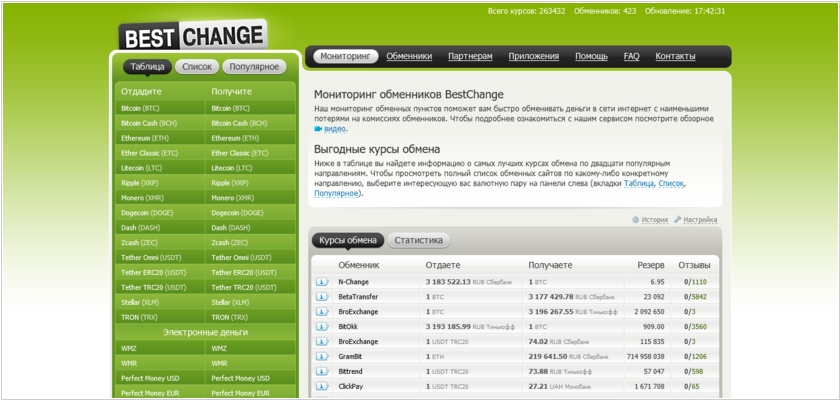
Task: Click the BestChange logo
Action: tap(192, 36)
